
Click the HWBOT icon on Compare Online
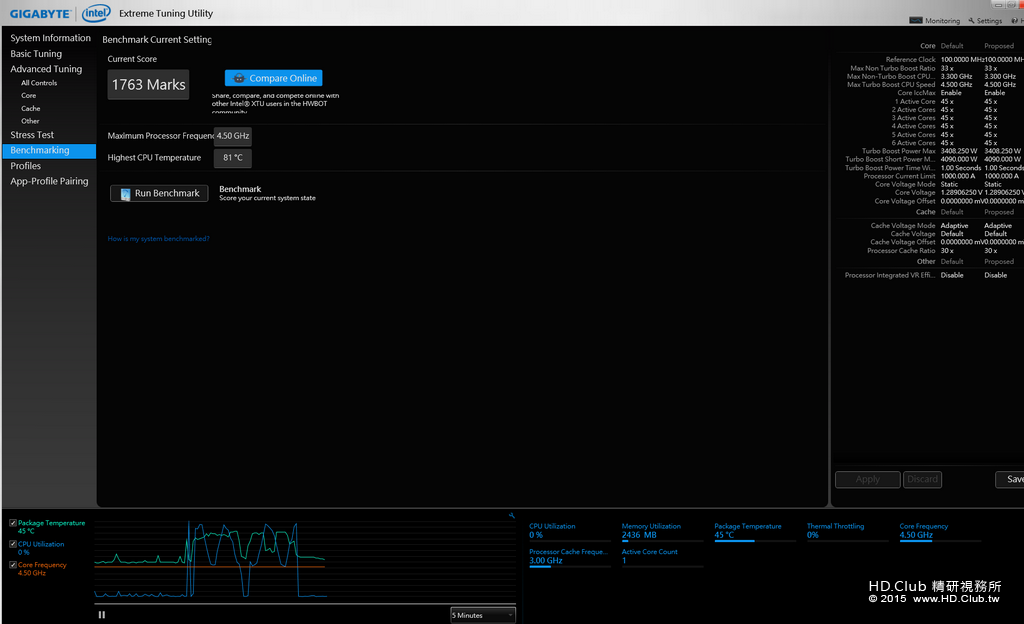(239, 78)
